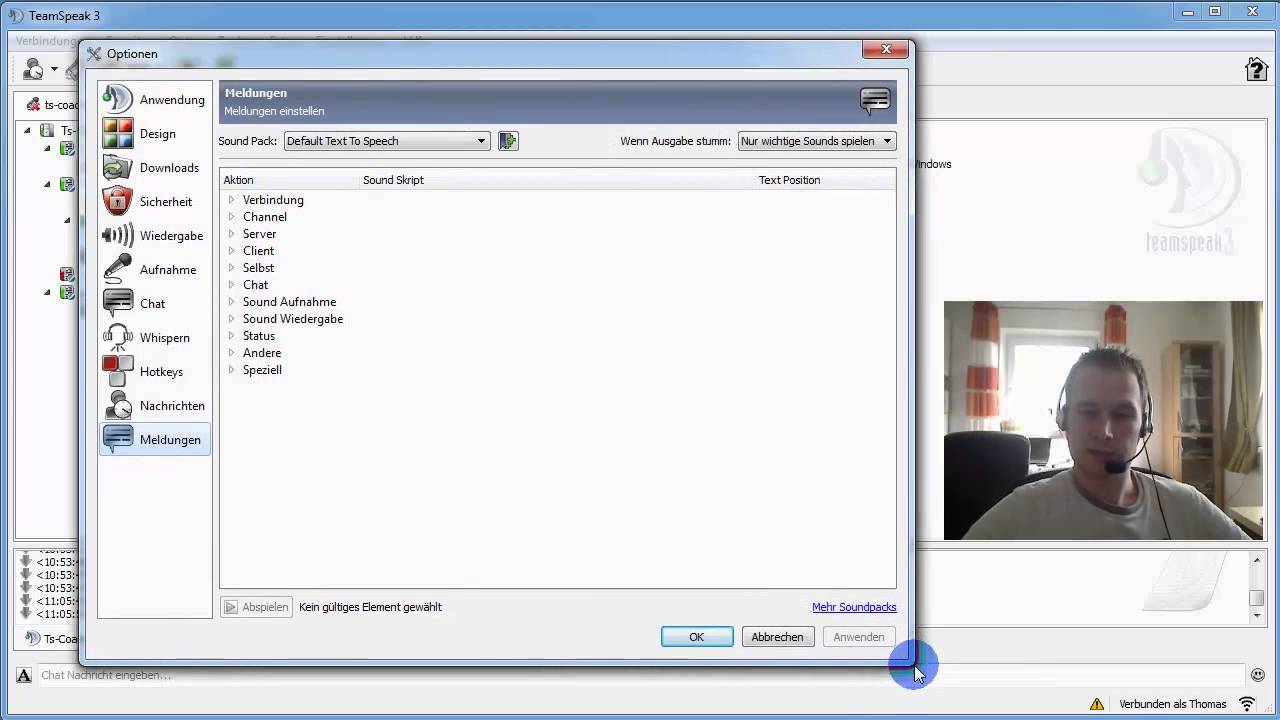This screenshot has height=720, width=1280.
Task: Expand the Selbst tree node
Action: click(231, 268)
